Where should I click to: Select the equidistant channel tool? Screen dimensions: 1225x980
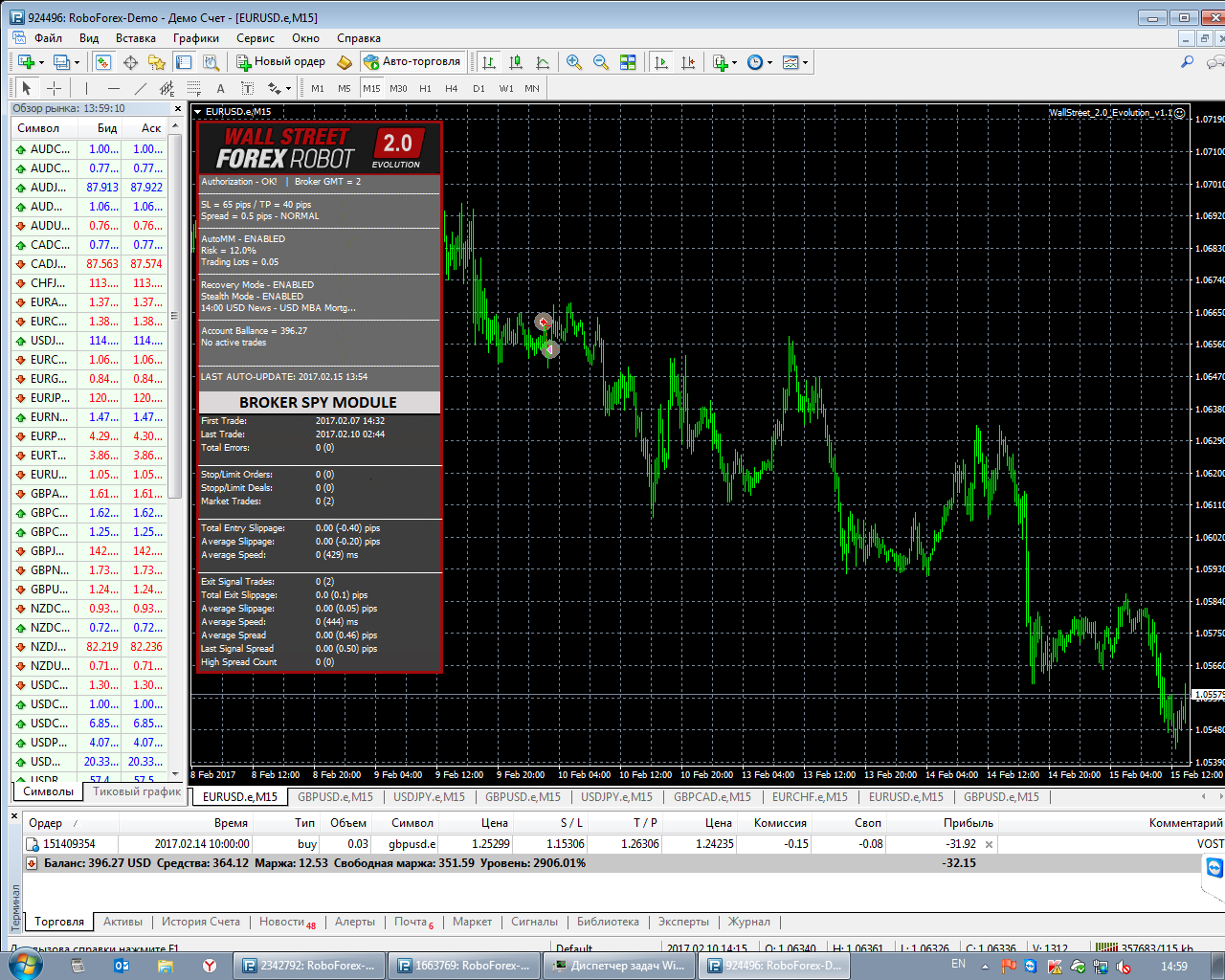click(x=167, y=88)
